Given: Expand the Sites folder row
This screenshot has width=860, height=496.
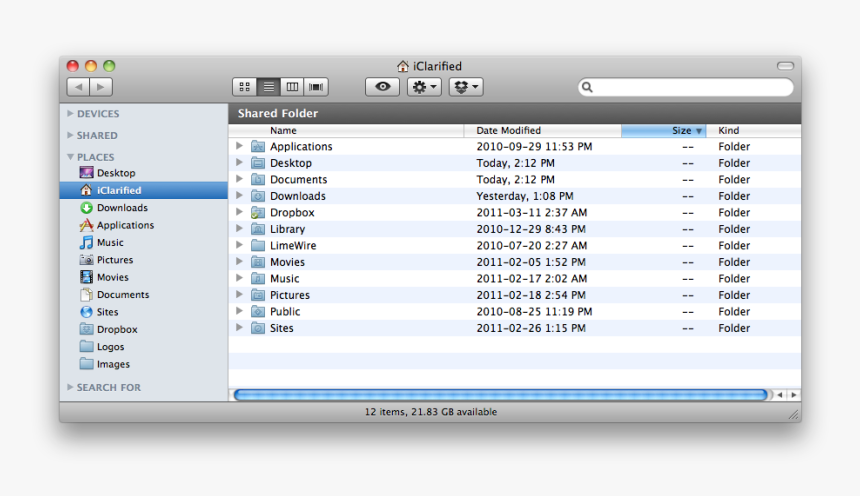Looking at the screenshot, I should coord(239,327).
